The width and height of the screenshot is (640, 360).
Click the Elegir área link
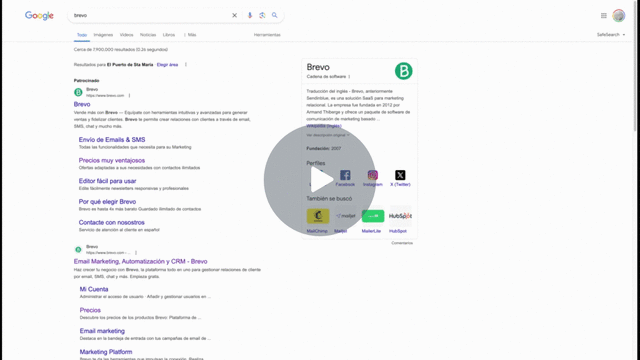pos(167,64)
